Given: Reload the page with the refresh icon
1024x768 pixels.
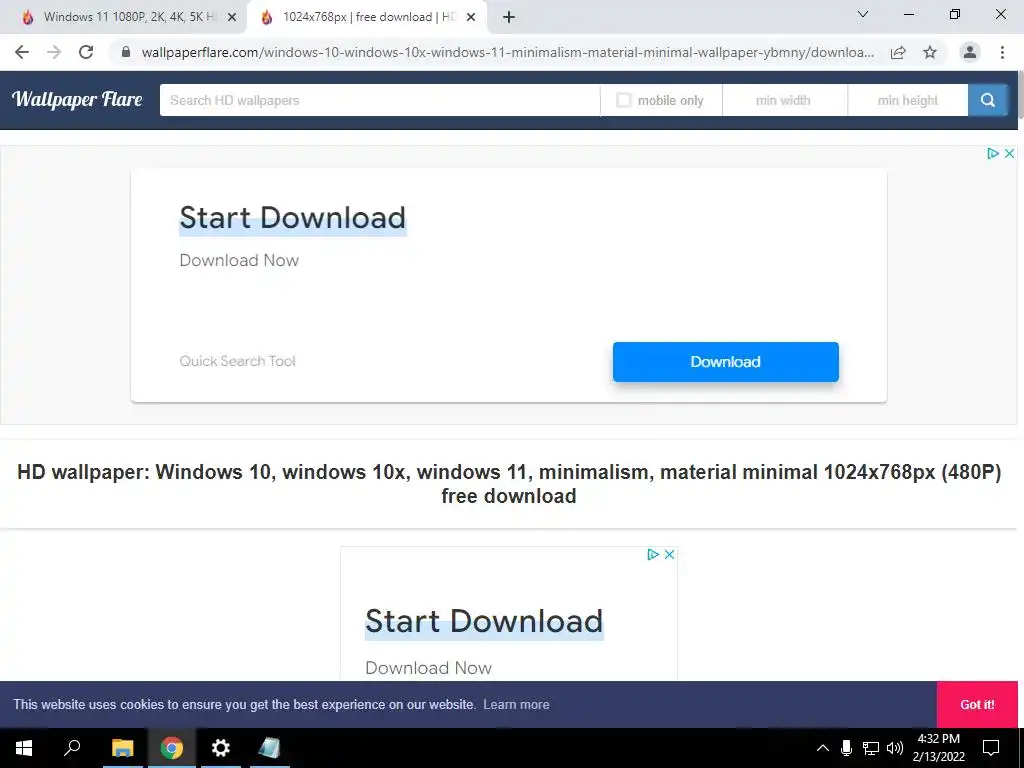Looking at the screenshot, I should click(86, 52).
